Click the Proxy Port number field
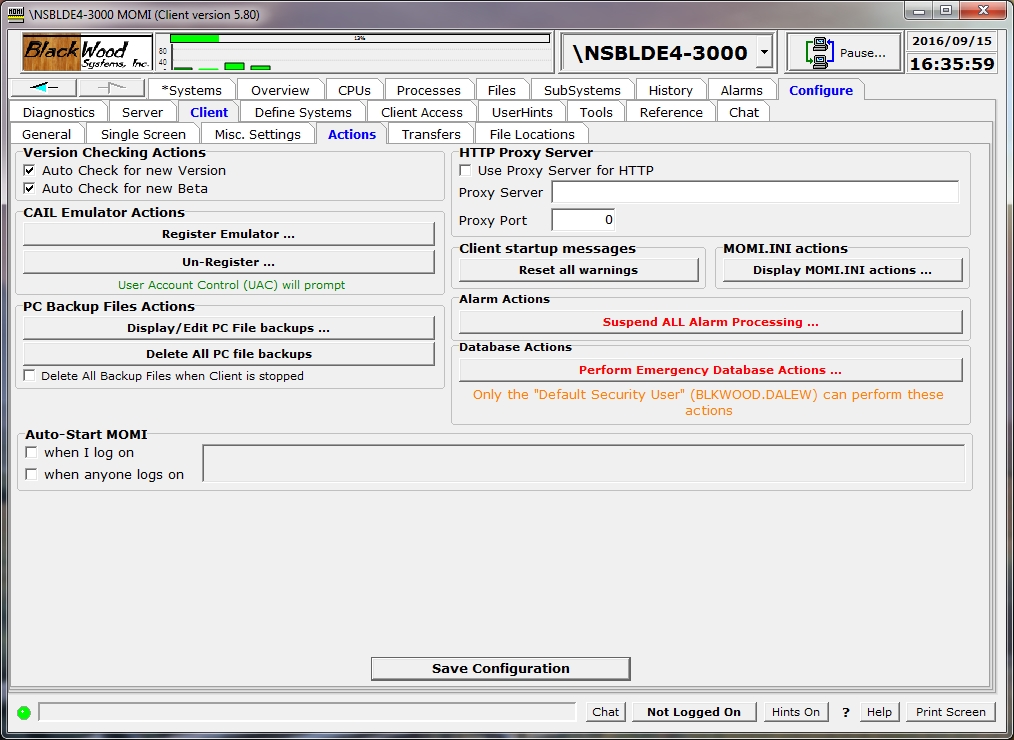 coord(582,220)
